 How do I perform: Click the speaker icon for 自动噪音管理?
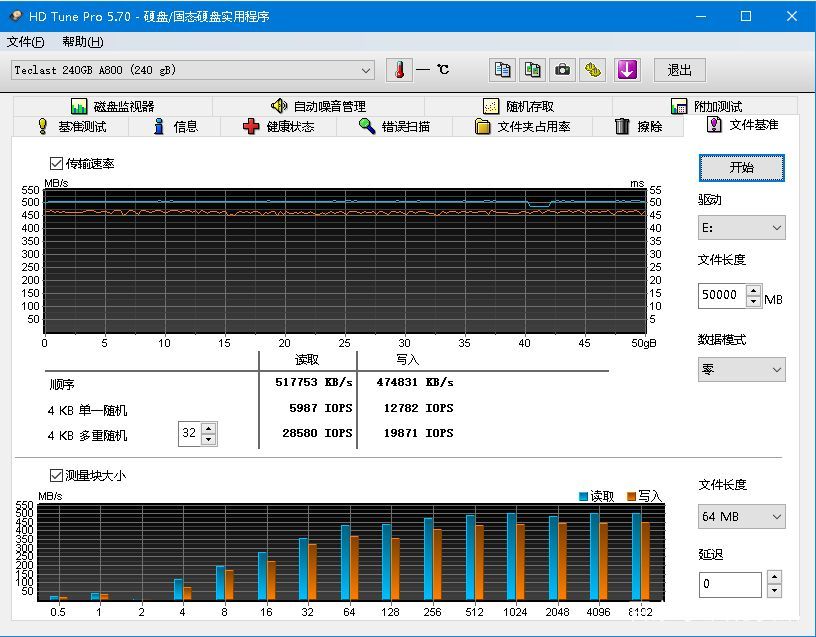(x=281, y=105)
